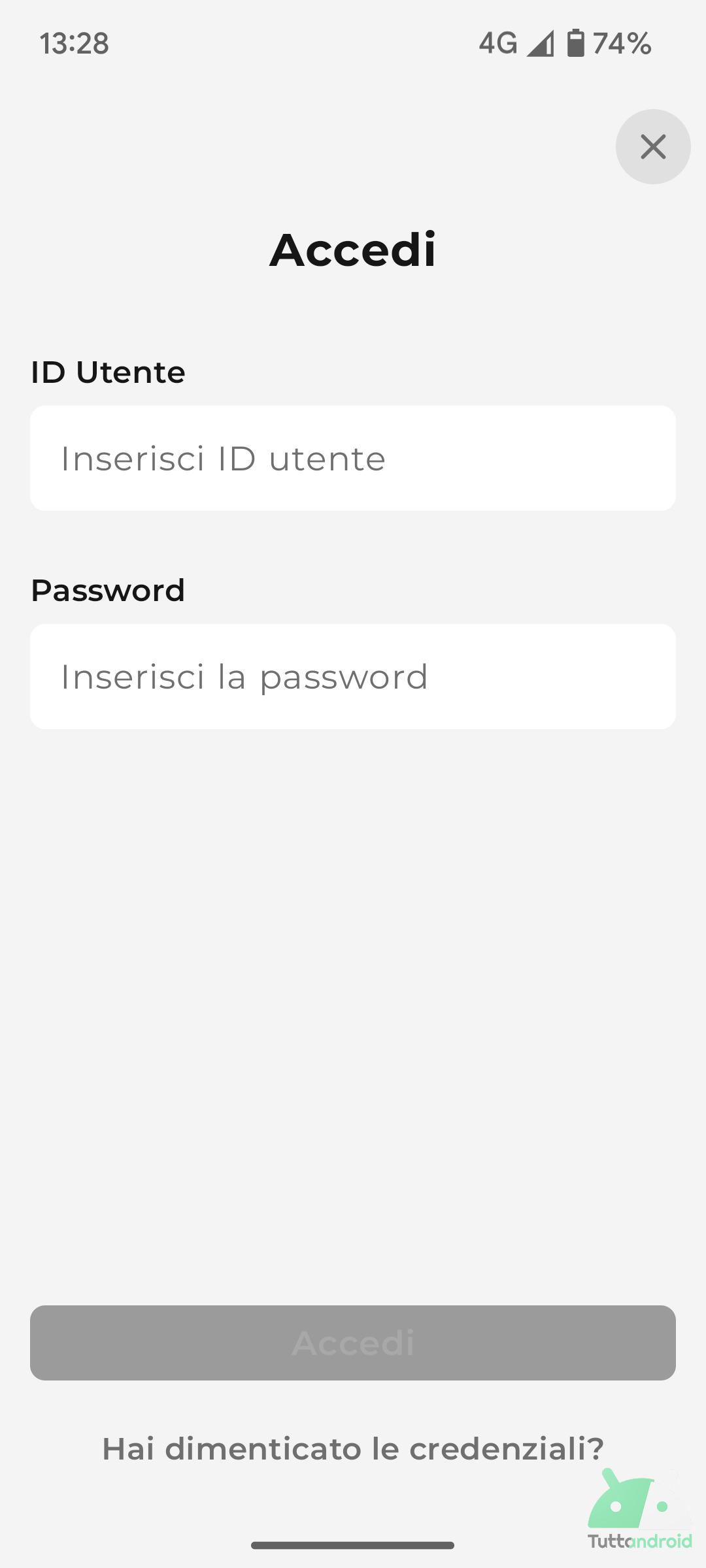Image resolution: width=706 pixels, height=1568 pixels.
Task: Tap the bottom navigation gesture bar
Action: coord(353,1545)
